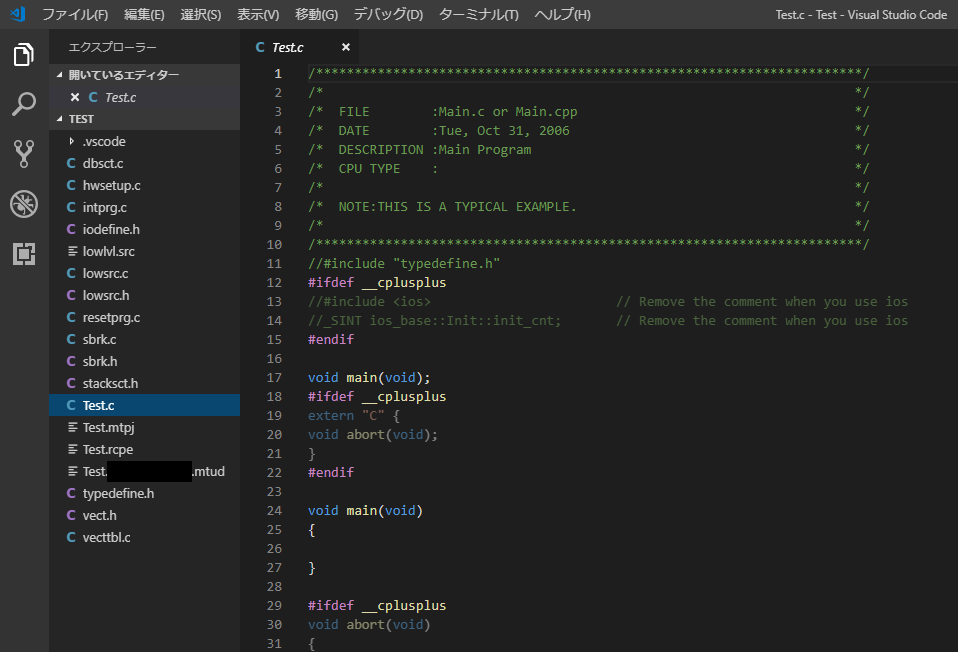The image size is (958, 652).
Task: Open vecttbl.c in the file tree
Action: 144,537
